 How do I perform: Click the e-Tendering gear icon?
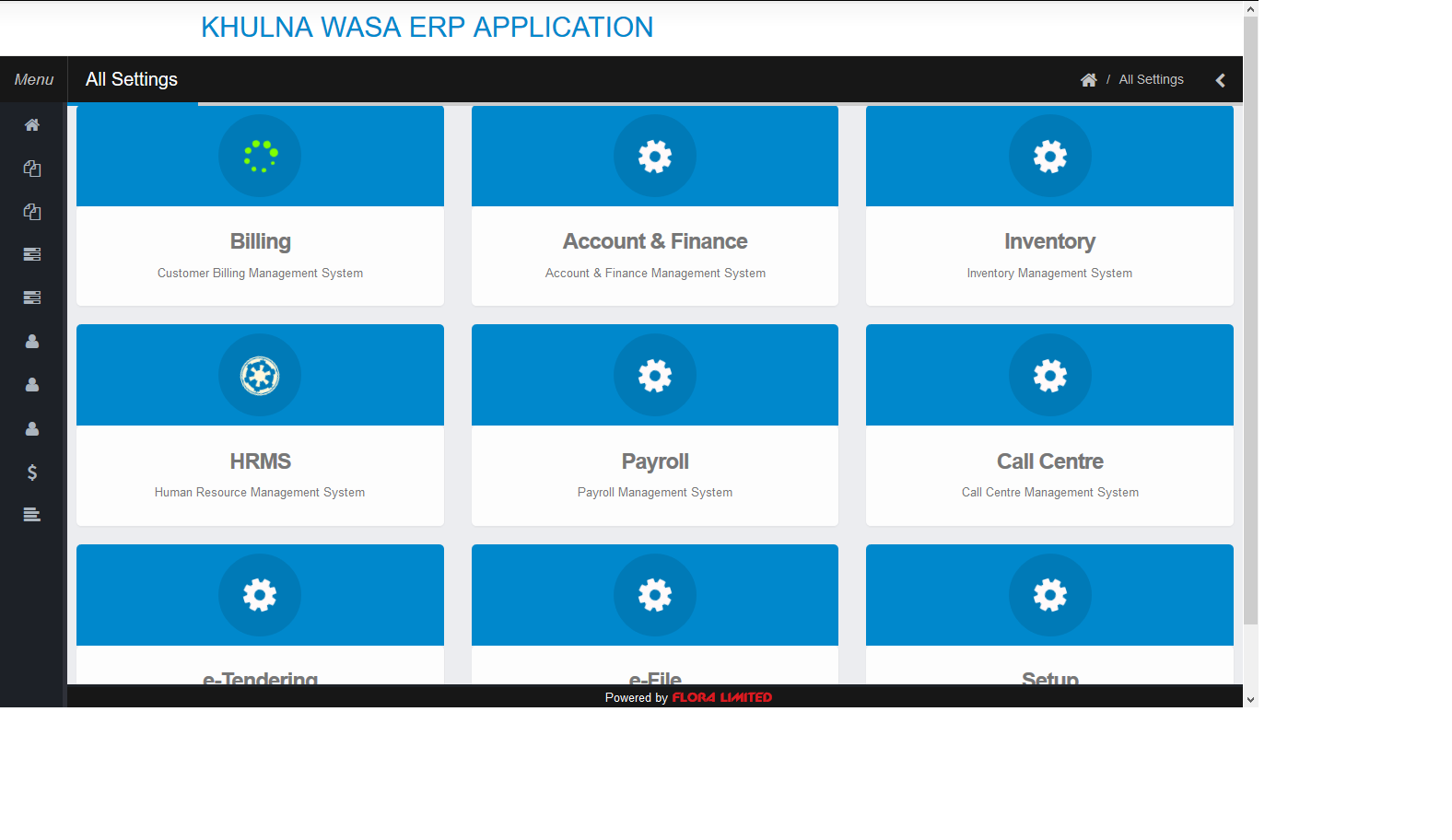260,595
